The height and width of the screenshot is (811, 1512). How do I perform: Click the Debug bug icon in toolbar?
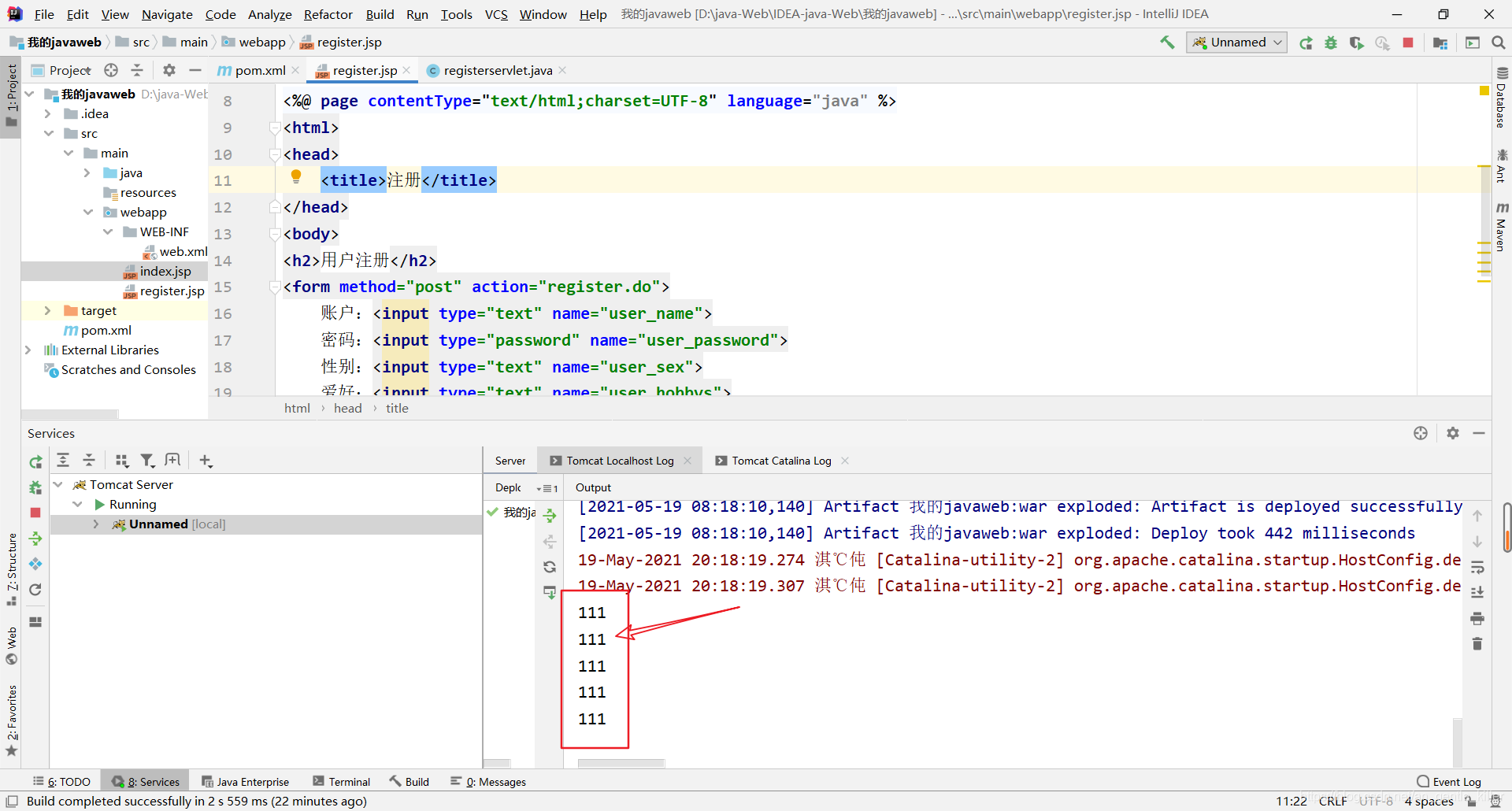click(x=1331, y=43)
